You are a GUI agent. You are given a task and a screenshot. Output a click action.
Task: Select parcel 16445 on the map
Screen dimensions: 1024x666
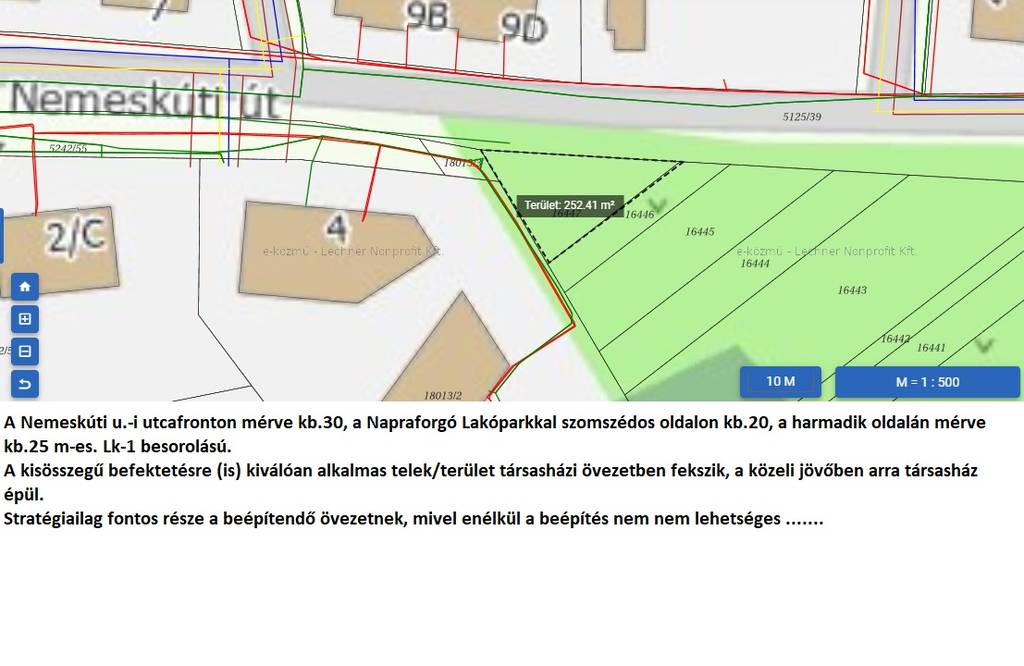tap(699, 231)
